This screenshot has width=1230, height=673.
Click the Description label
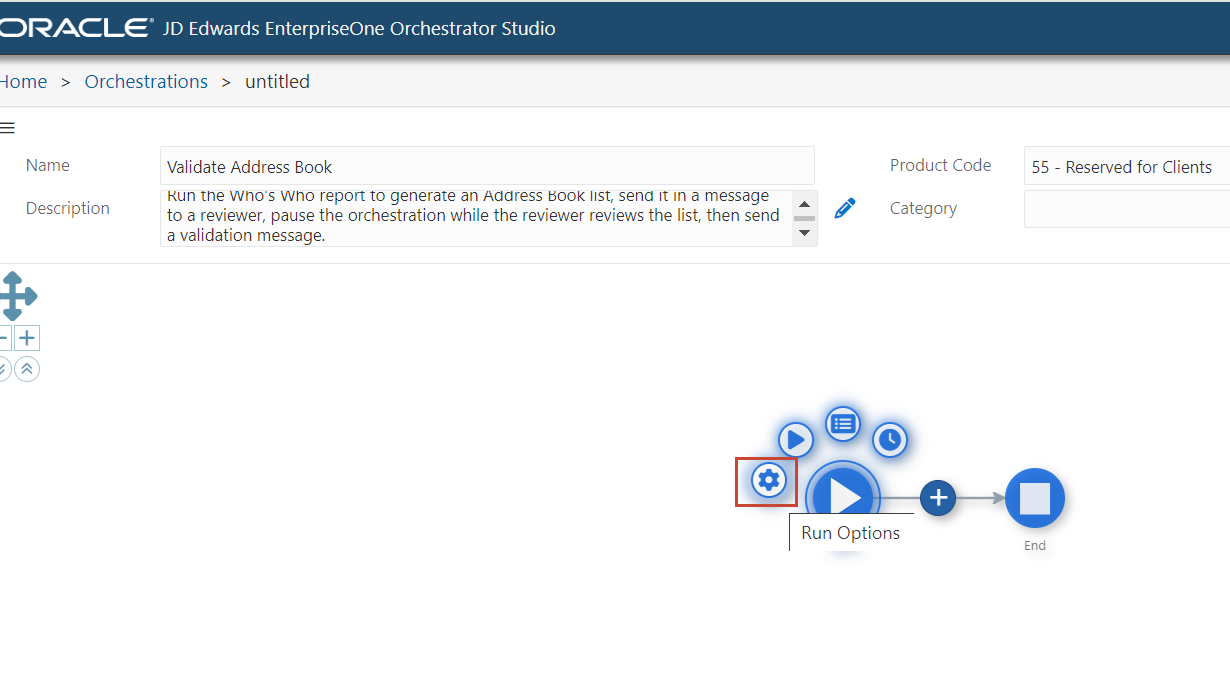68,208
